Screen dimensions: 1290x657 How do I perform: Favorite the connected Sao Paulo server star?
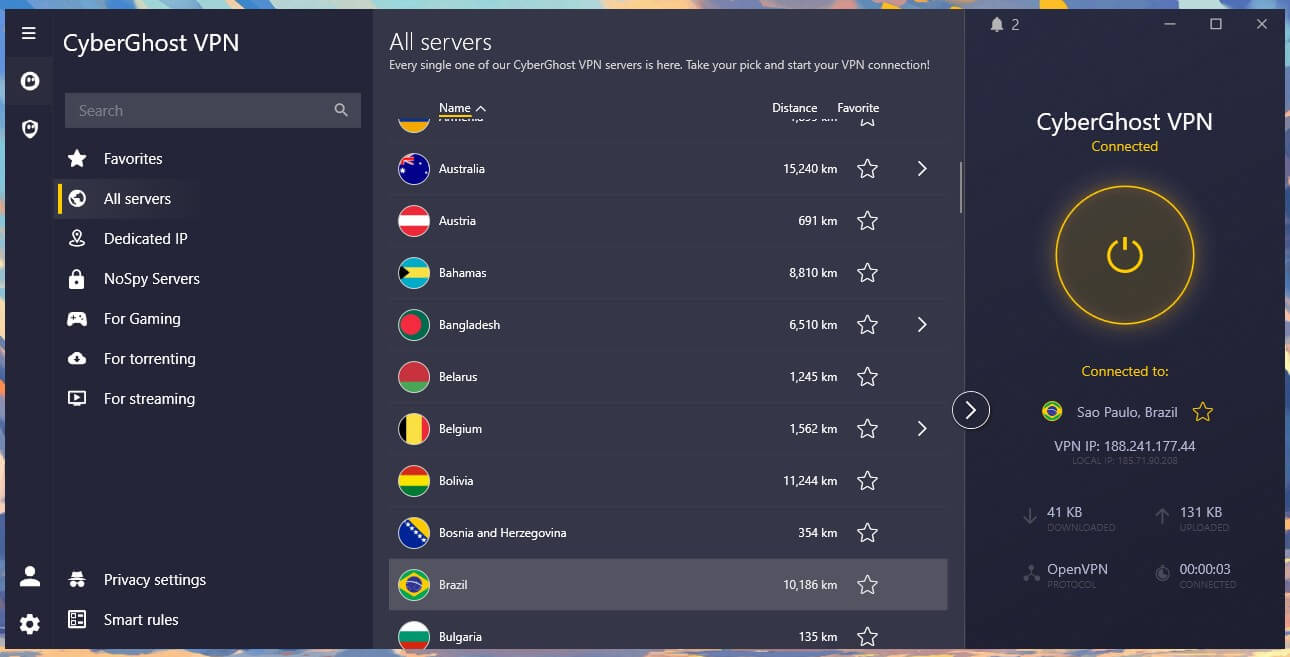click(1203, 412)
